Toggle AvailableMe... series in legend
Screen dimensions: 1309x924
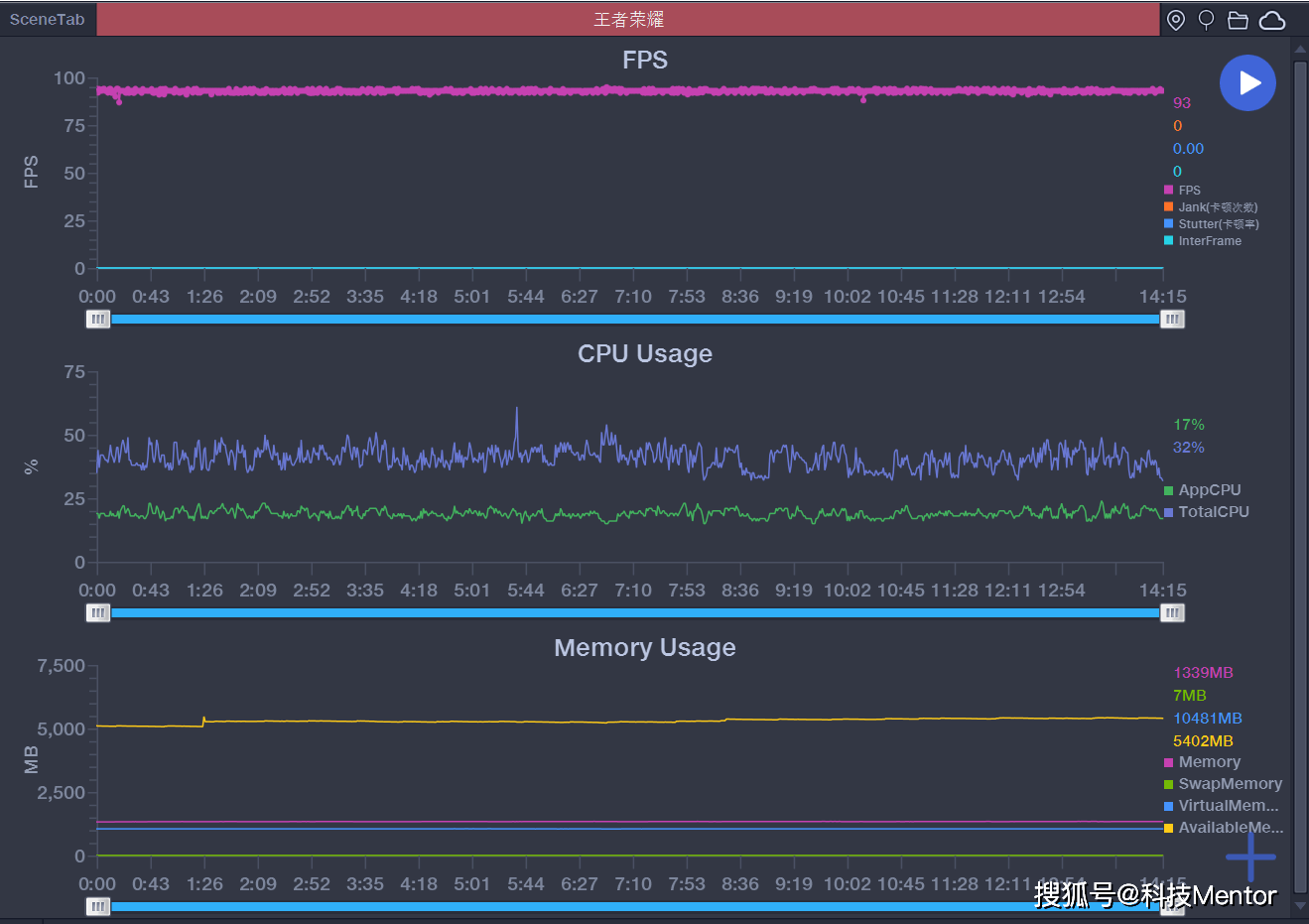click(1224, 827)
